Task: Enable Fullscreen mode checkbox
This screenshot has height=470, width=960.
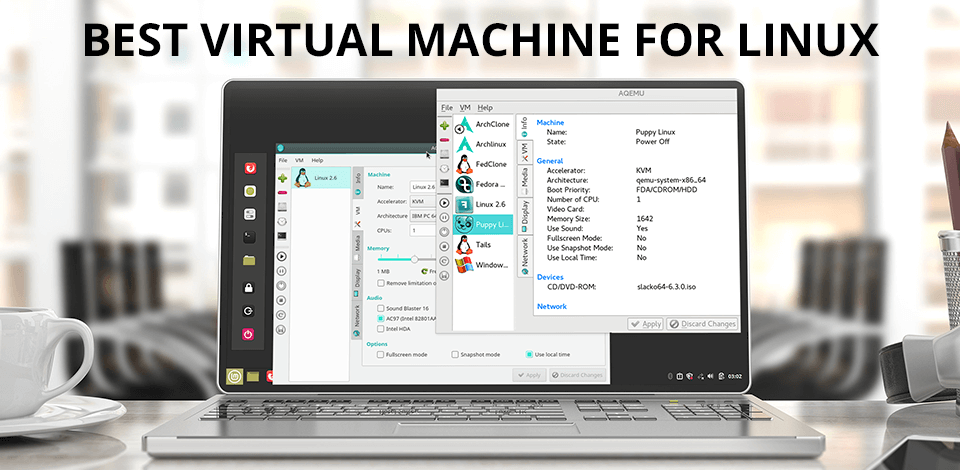Action: click(x=381, y=354)
